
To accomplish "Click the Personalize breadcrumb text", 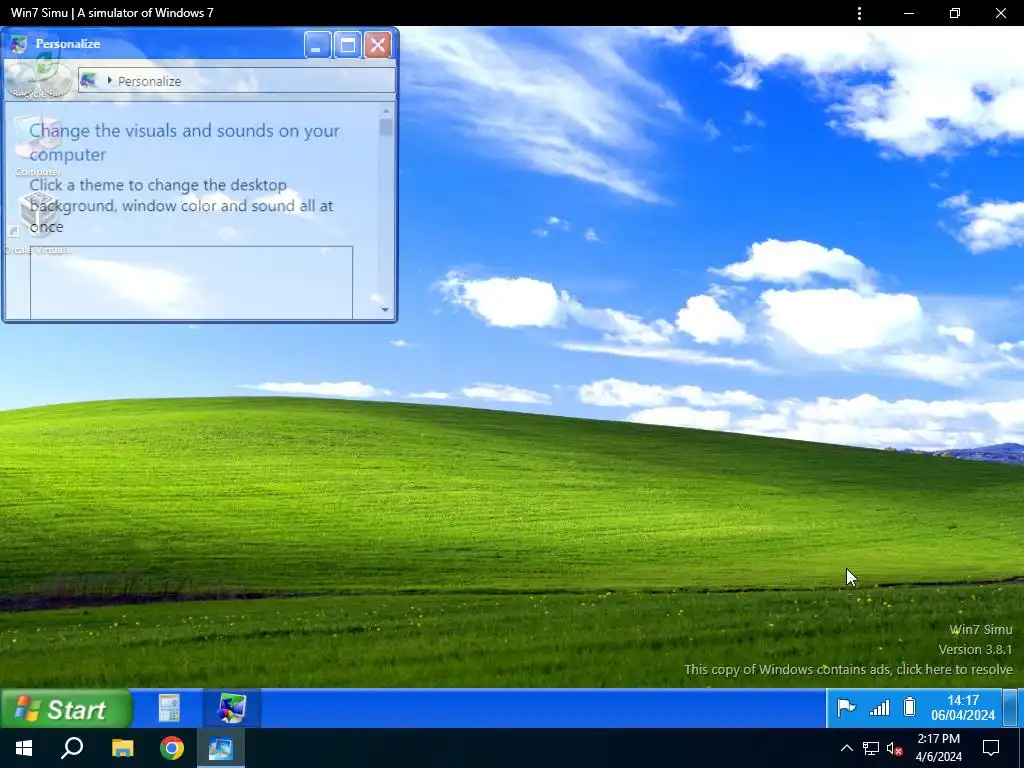I will [150, 81].
